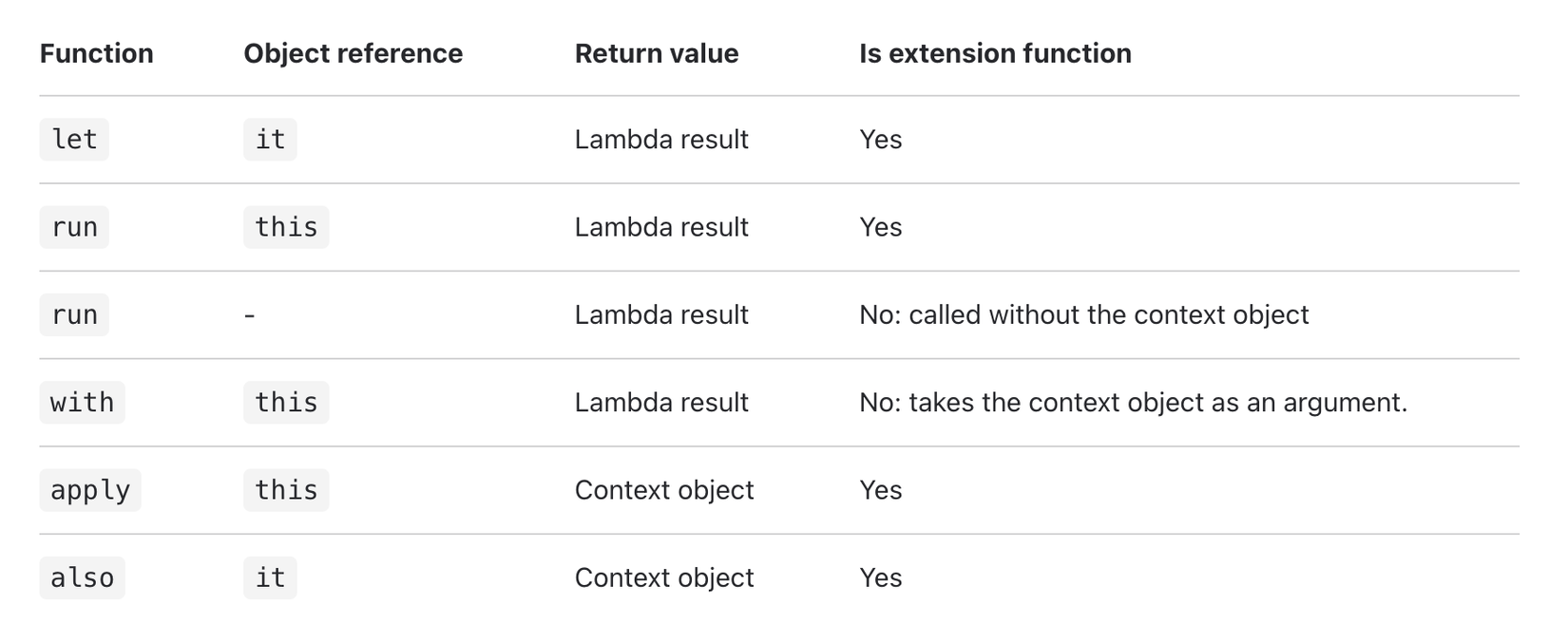Image resolution: width=1568 pixels, height=644 pixels.
Task: Click "Yes" in the also row
Action: coord(880,578)
